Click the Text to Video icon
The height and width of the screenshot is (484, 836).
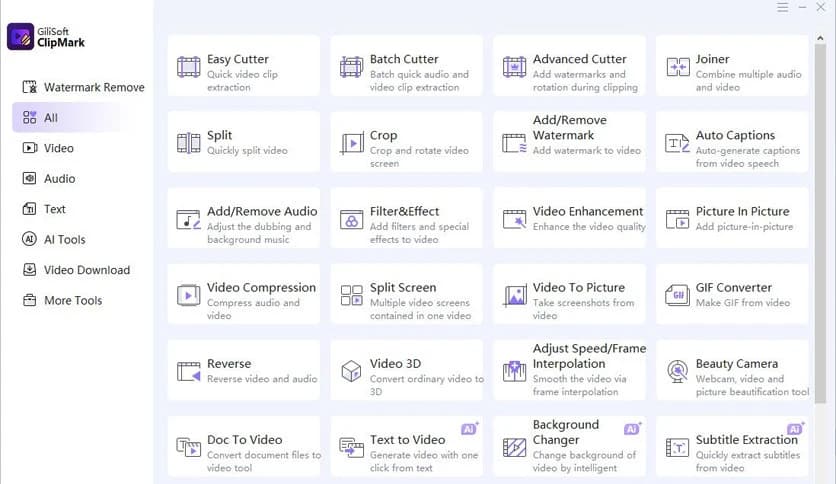pos(351,447)
